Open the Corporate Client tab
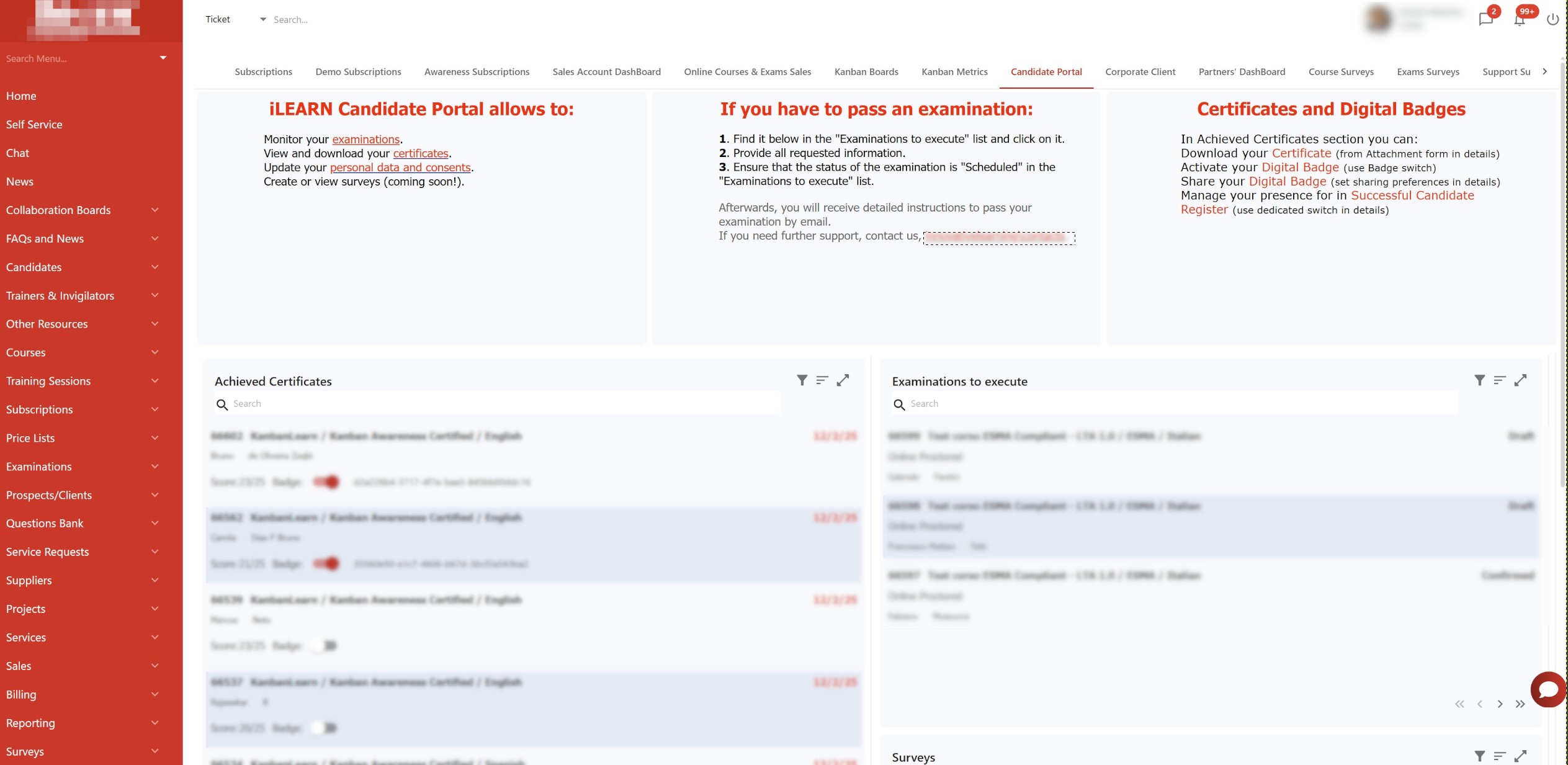 click(1140, 71)
